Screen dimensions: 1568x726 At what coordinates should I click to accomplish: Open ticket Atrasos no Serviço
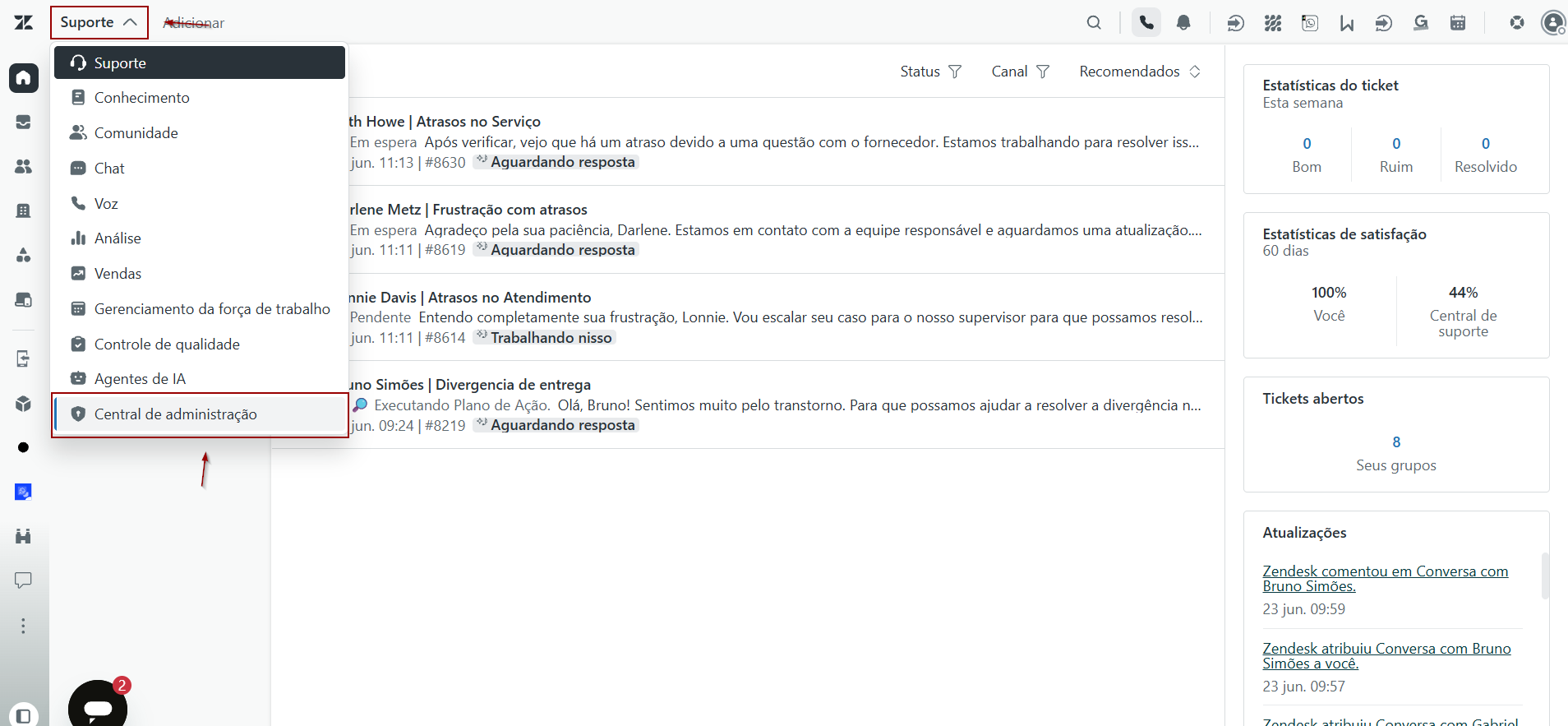(x=478, y=122)
